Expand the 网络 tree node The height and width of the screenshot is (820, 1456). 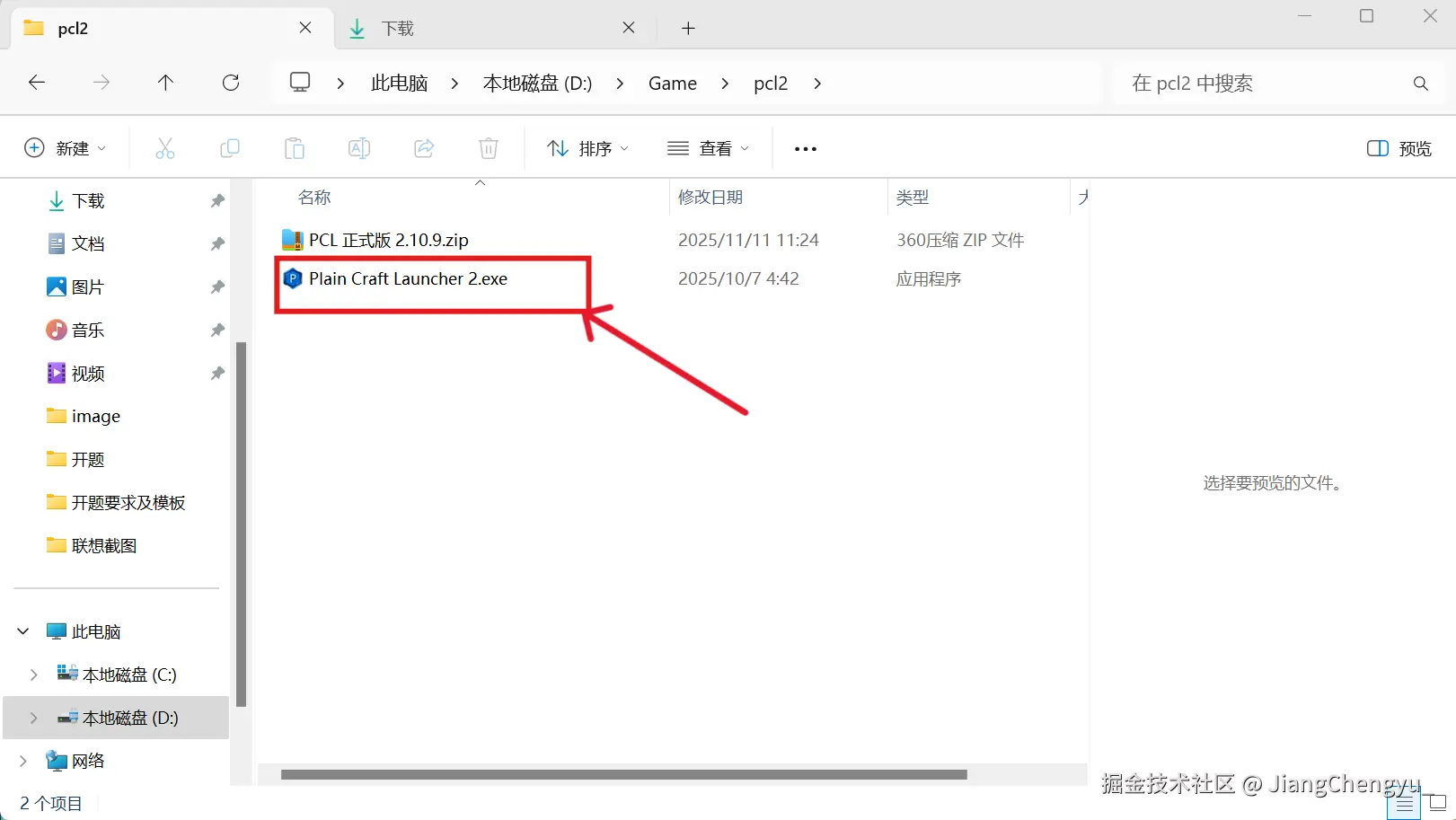pyautogui.click(x=23, y=761)
